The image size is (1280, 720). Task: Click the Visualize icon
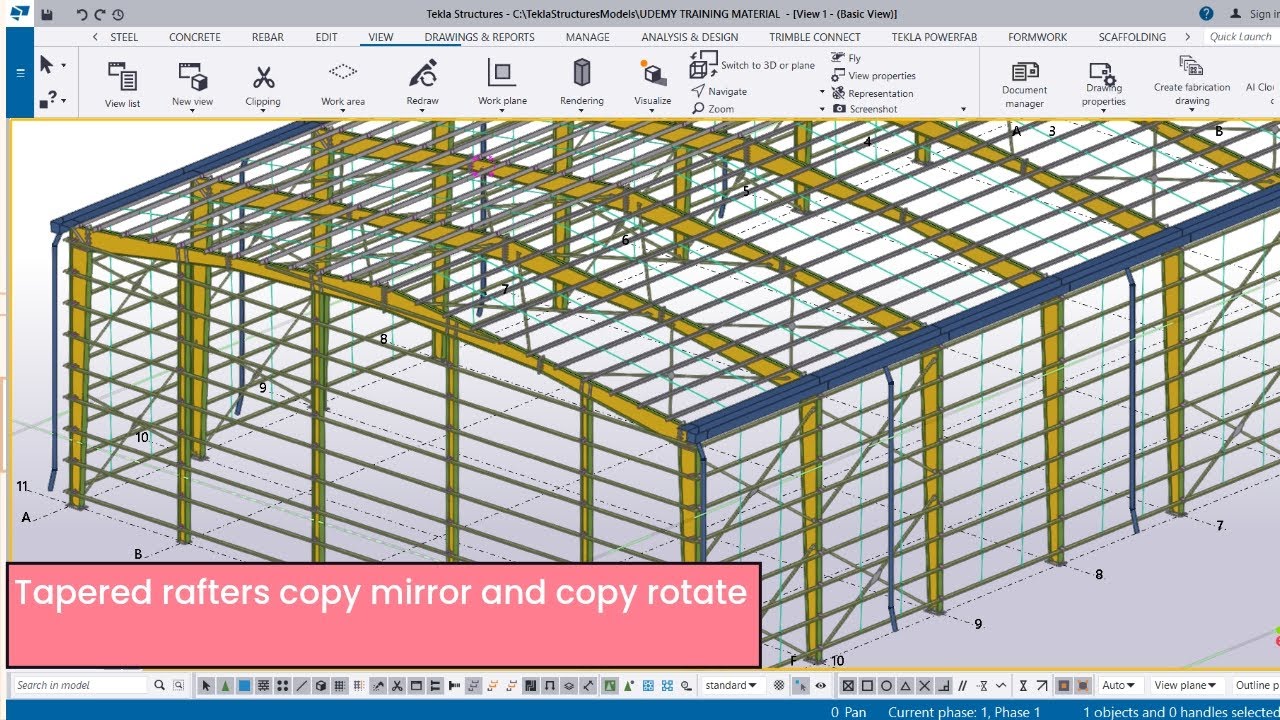pyautogui.click(x=653, y=73)
